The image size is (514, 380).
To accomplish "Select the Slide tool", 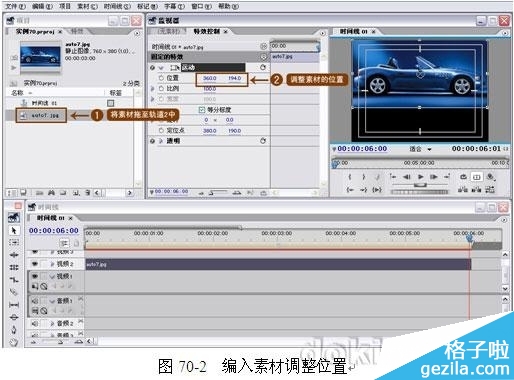I will pyautogui.click(x=14, y=317).
